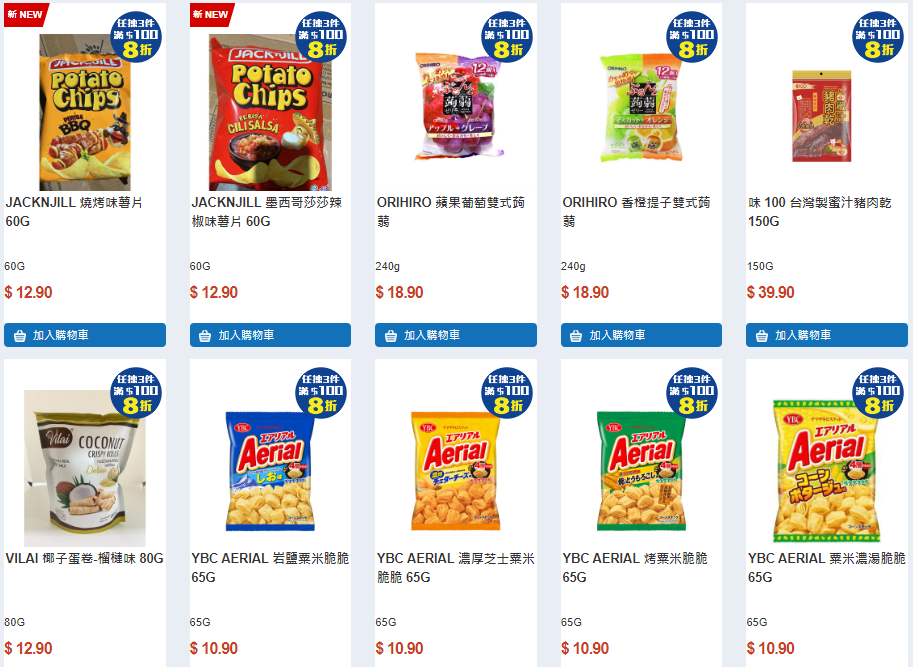Click the 8折 promo badge on YBC Aerial corn potage

pyautogui.click(x=877, y=393)
